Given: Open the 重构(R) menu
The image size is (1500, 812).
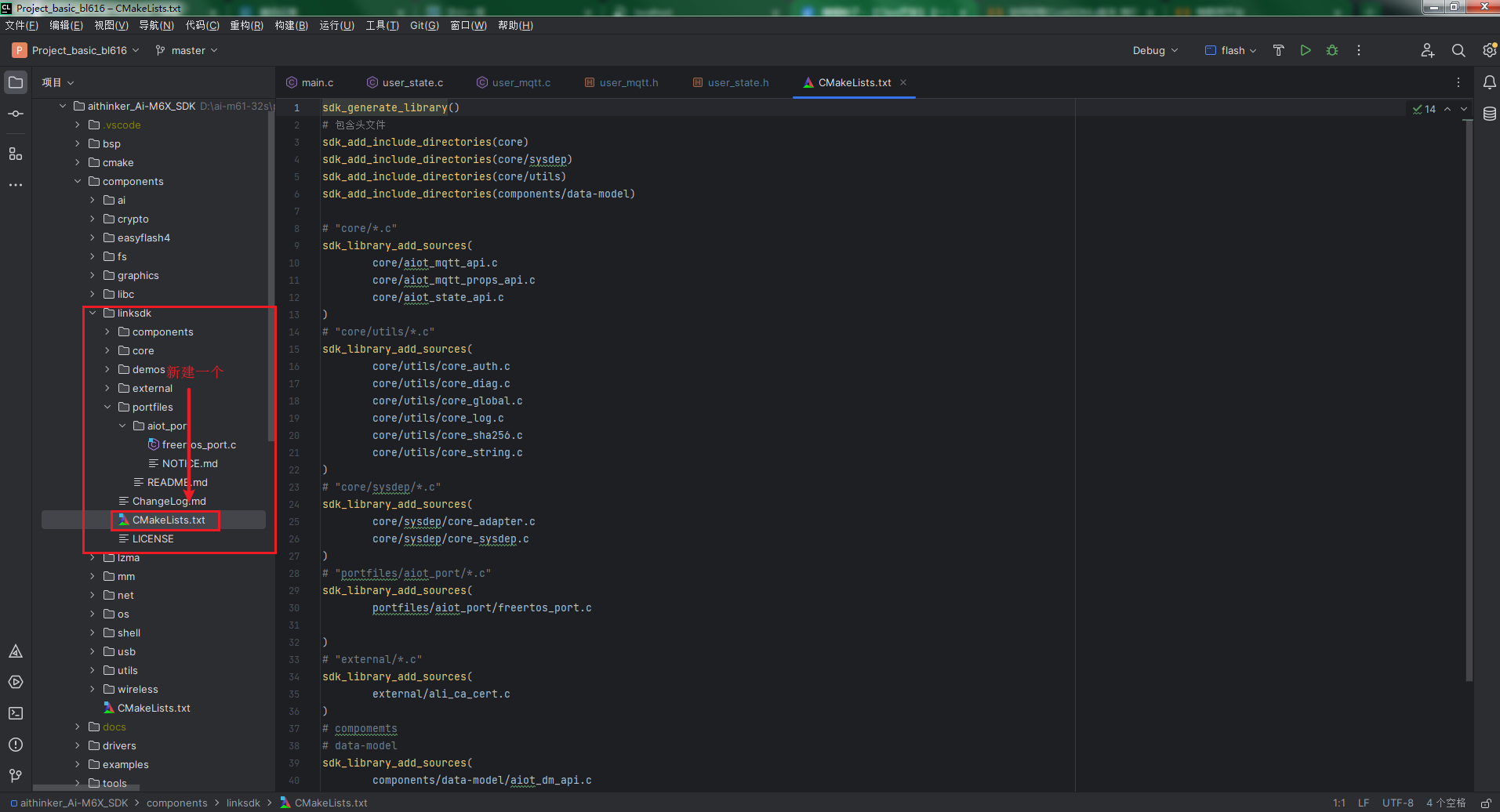Looking at the screenshot, I should [x=246, y=25].
